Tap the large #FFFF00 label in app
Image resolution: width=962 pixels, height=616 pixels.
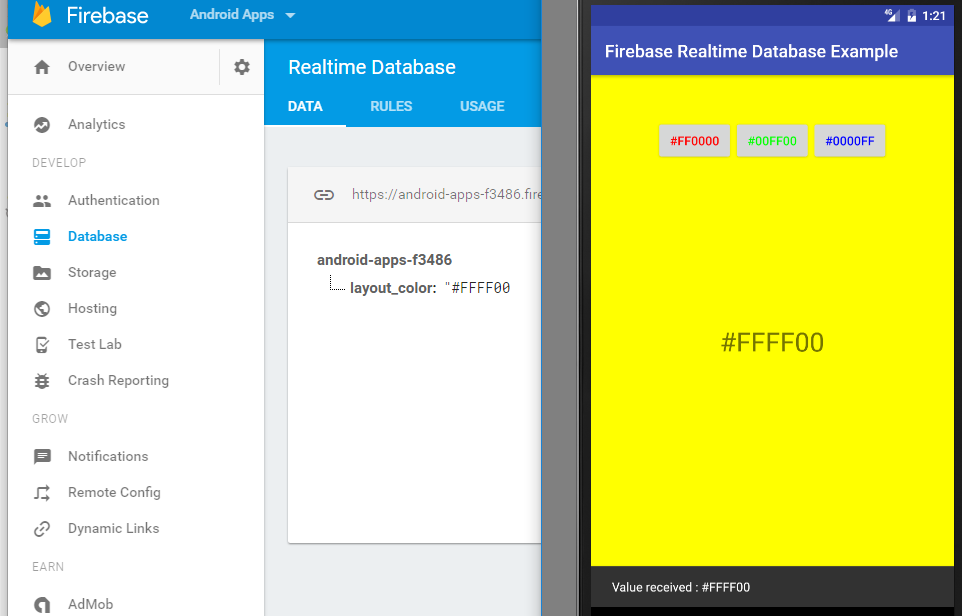772,342
